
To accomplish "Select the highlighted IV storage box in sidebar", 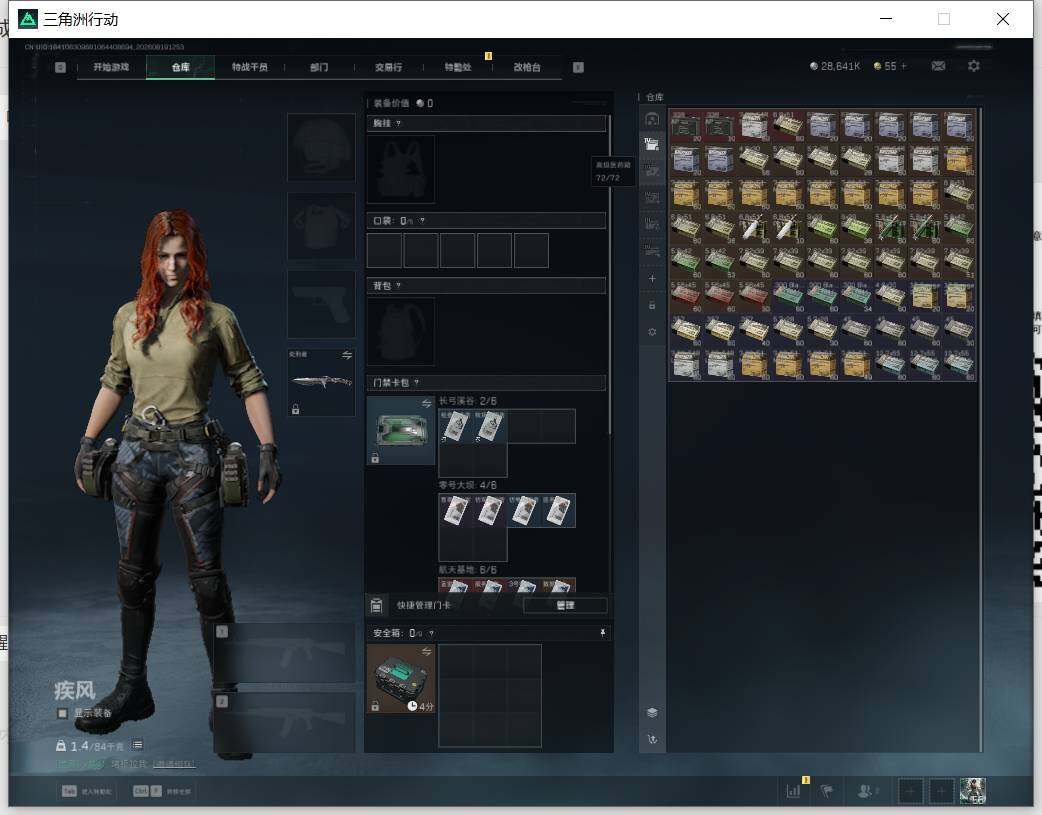I will (652, 144).
